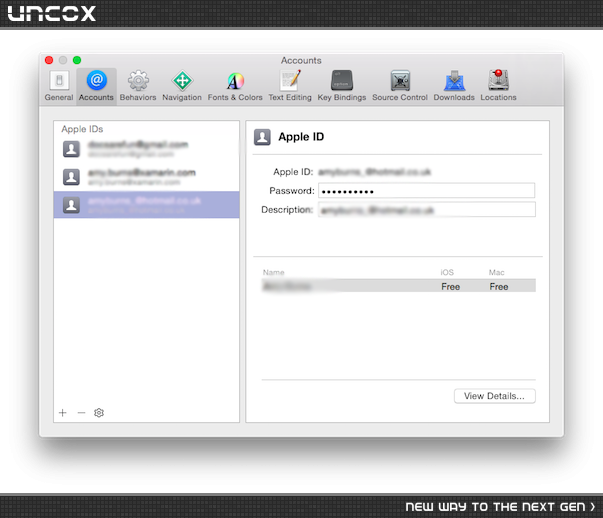Select the highlighted hotmail.co.uk account
The width and height of the screenshot is (603, 518).
(147, 205)
